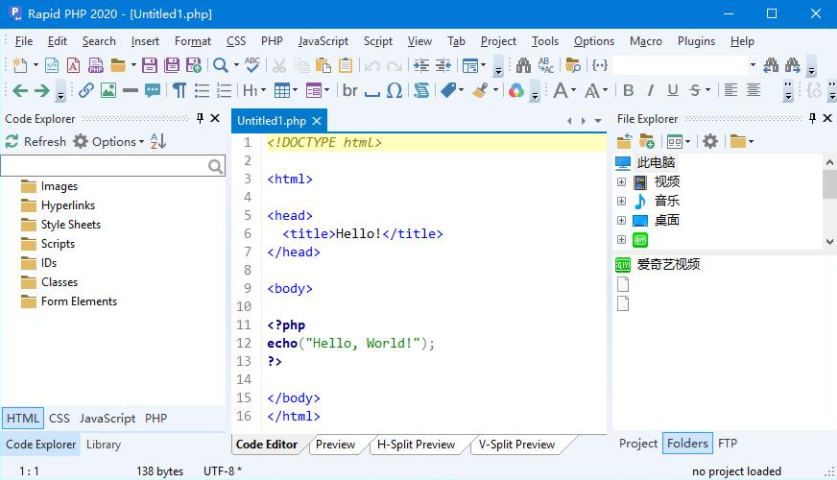The width and height of the screenshot is (837, 480).
Task: Pin the Code Explorer panel
Action: (200, 118)
